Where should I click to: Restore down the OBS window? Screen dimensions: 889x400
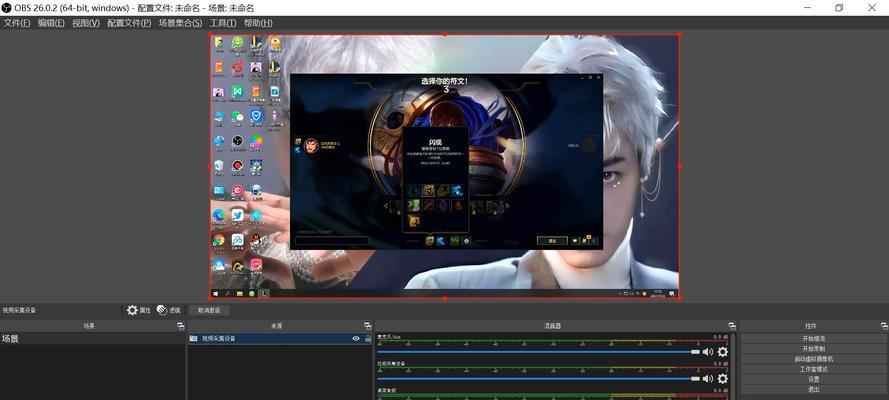click(x=839, y=7)
